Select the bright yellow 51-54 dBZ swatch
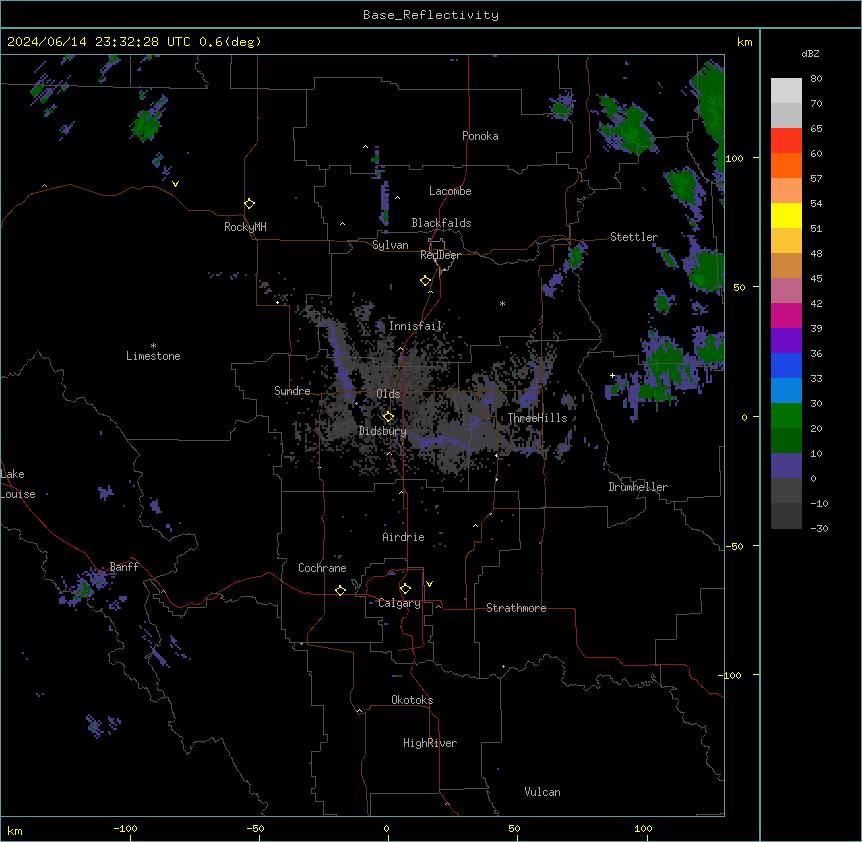The height and width of the screenshot is (842, 862). [x=786, y=215]
